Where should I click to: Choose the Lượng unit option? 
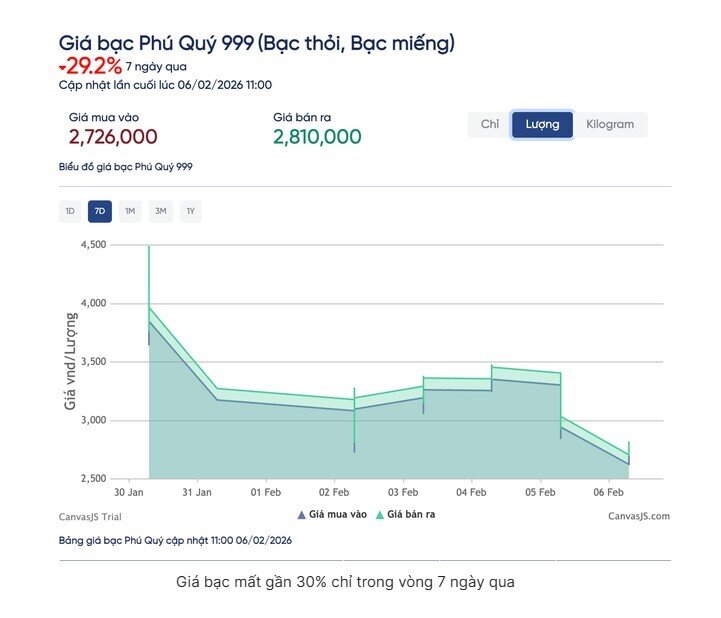pyautogui.click(x=542, y=124)
